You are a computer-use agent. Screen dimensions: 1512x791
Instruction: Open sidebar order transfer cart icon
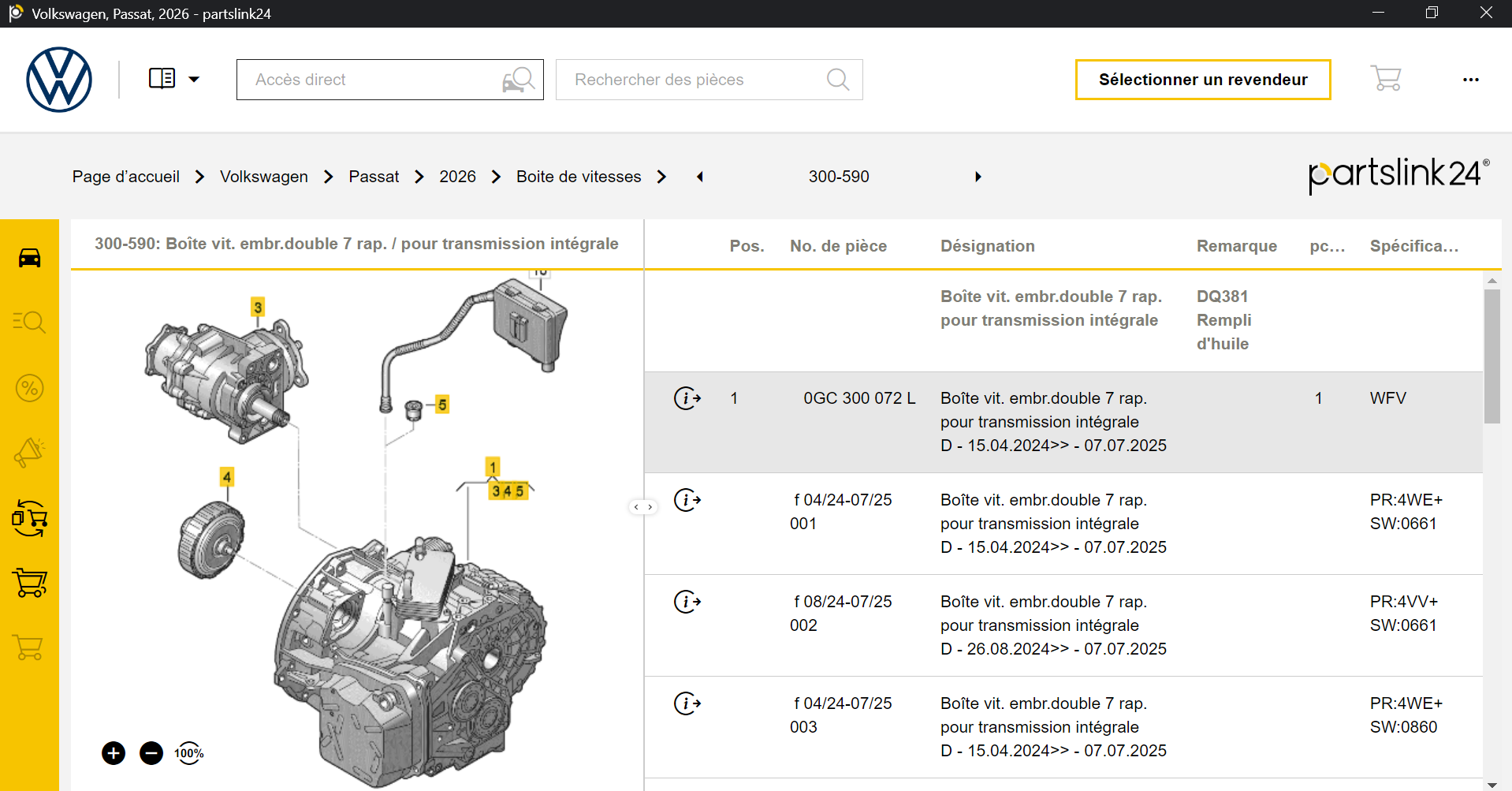(x=30, y=518)
